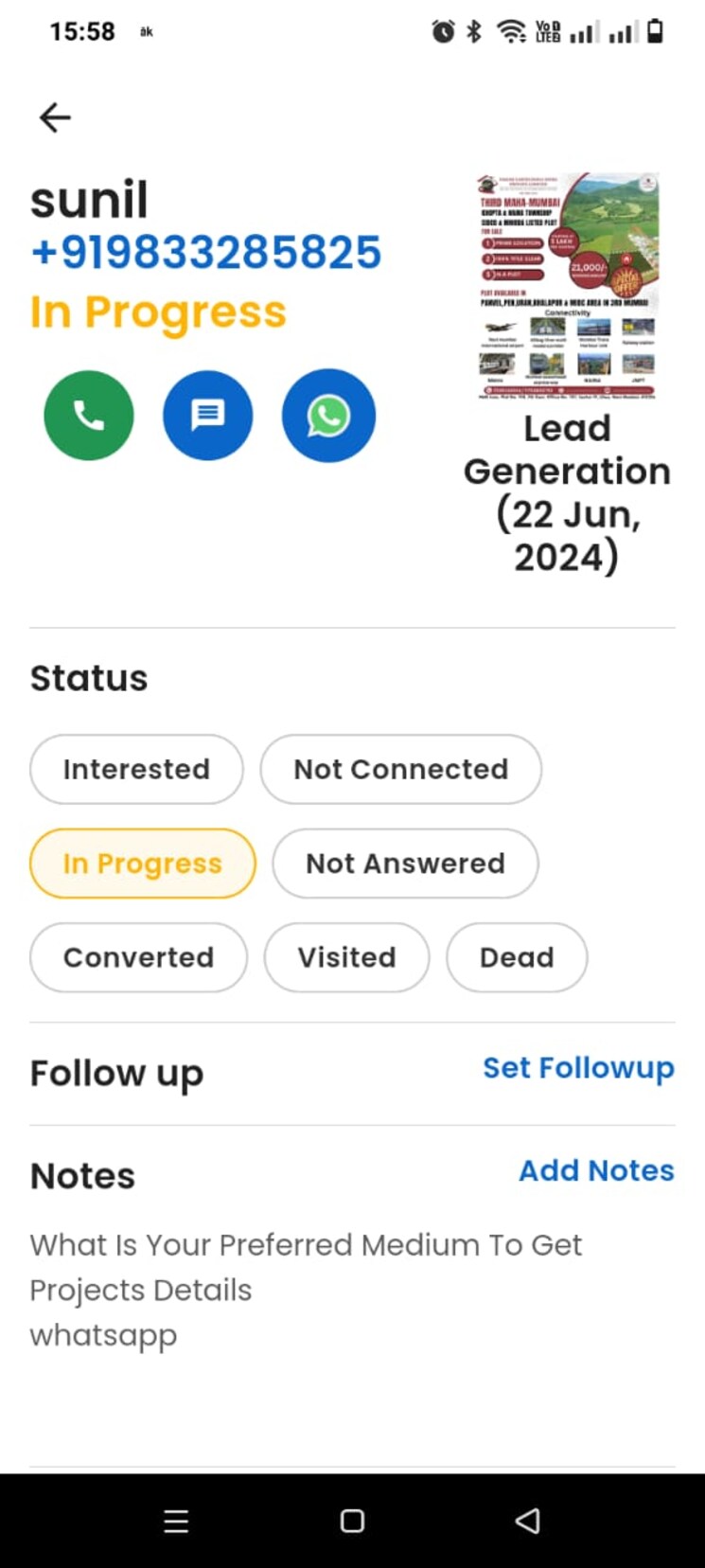Tap Set Followup link
This screenshot has height=1568, width=705.
(x=578, y=1068)
